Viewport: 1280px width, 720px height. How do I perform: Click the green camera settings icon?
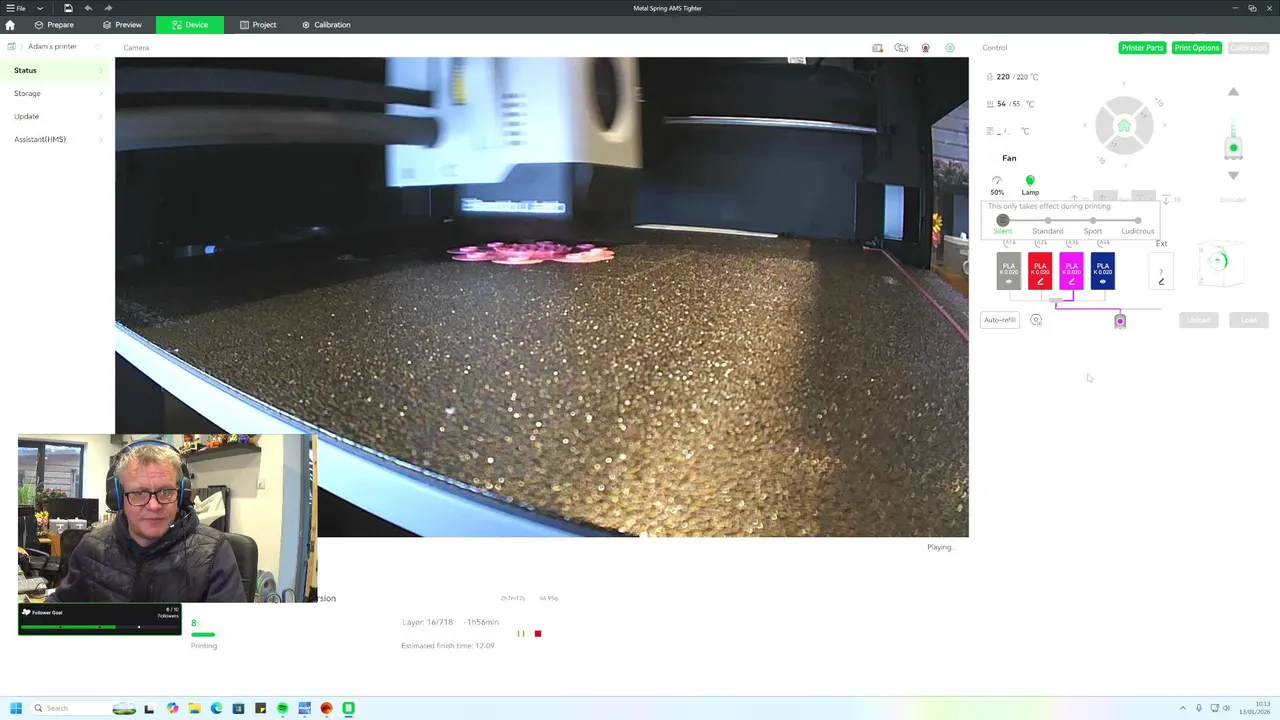coord(950,48)
